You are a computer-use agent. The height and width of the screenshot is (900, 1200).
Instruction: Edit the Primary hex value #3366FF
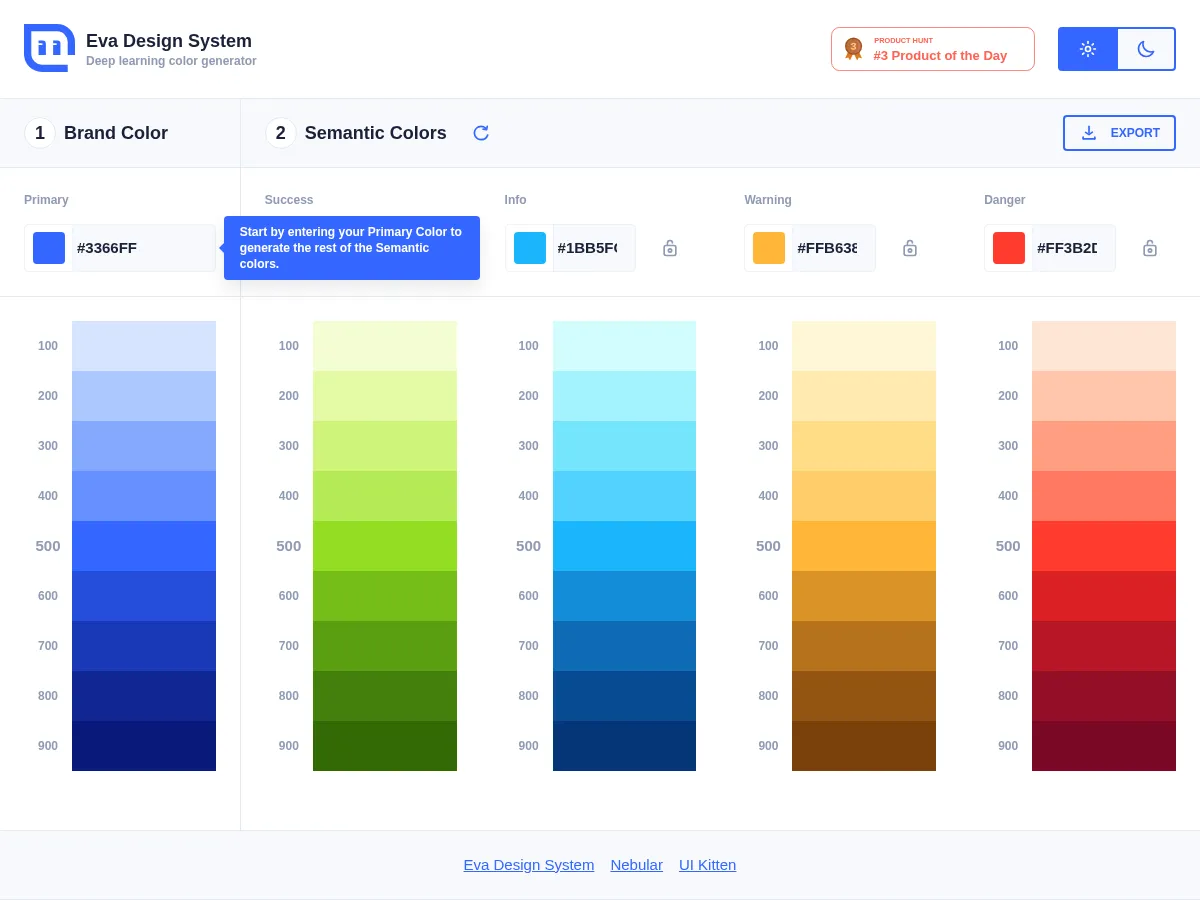point(140,248)
